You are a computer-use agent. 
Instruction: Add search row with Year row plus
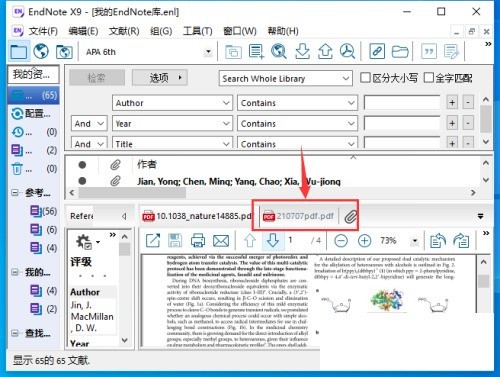pos(452,123)
